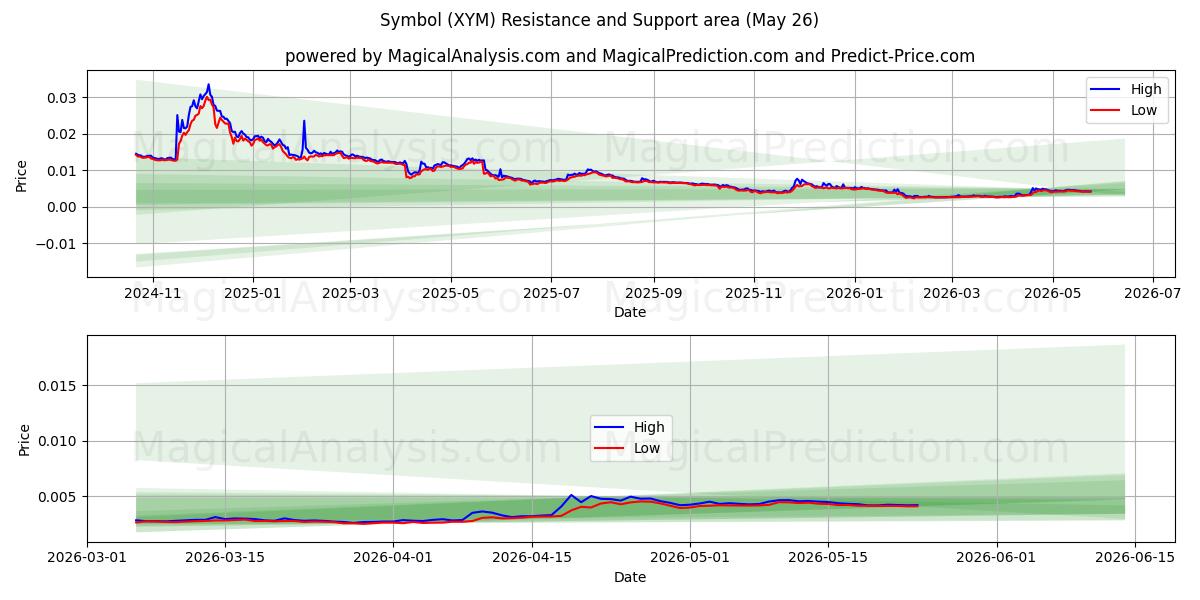Click the chart title 'Symbol (XYM) Resistance and Support area (May 26)'

[599, 20]
